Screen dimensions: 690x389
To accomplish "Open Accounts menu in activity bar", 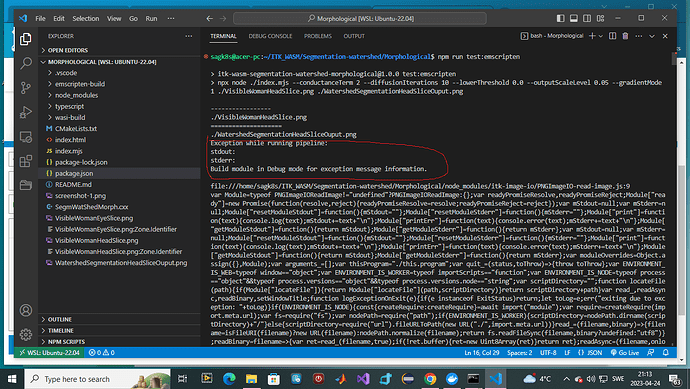I will [x=26, y=310].
